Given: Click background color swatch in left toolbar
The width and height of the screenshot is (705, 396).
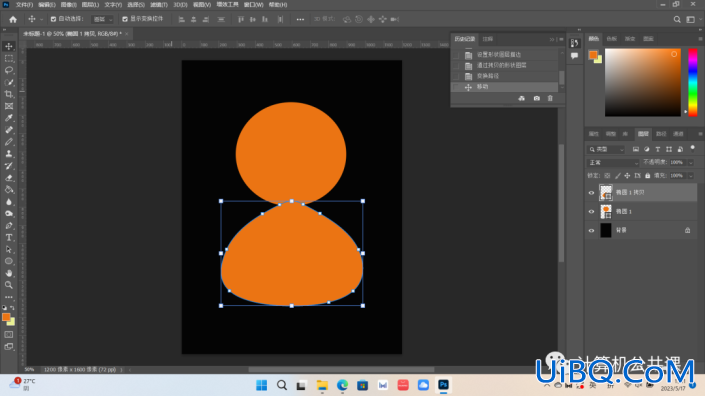Looking at the screenshot, I should [x=12, y=322].
